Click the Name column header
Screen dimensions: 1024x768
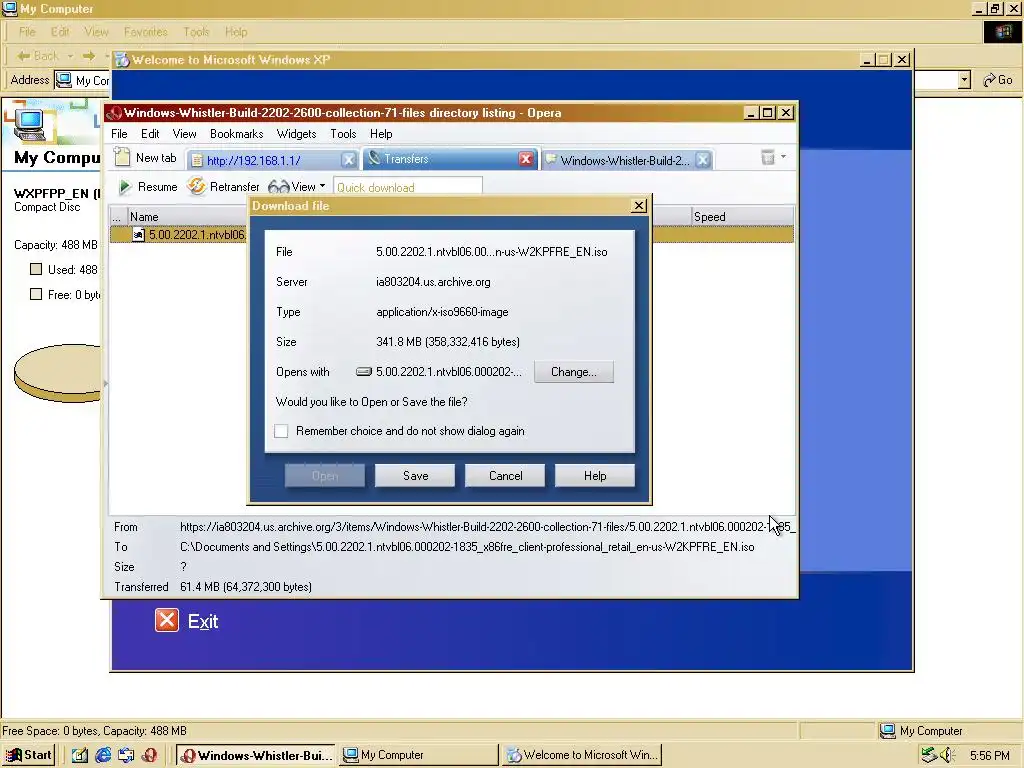coord(187,217)
